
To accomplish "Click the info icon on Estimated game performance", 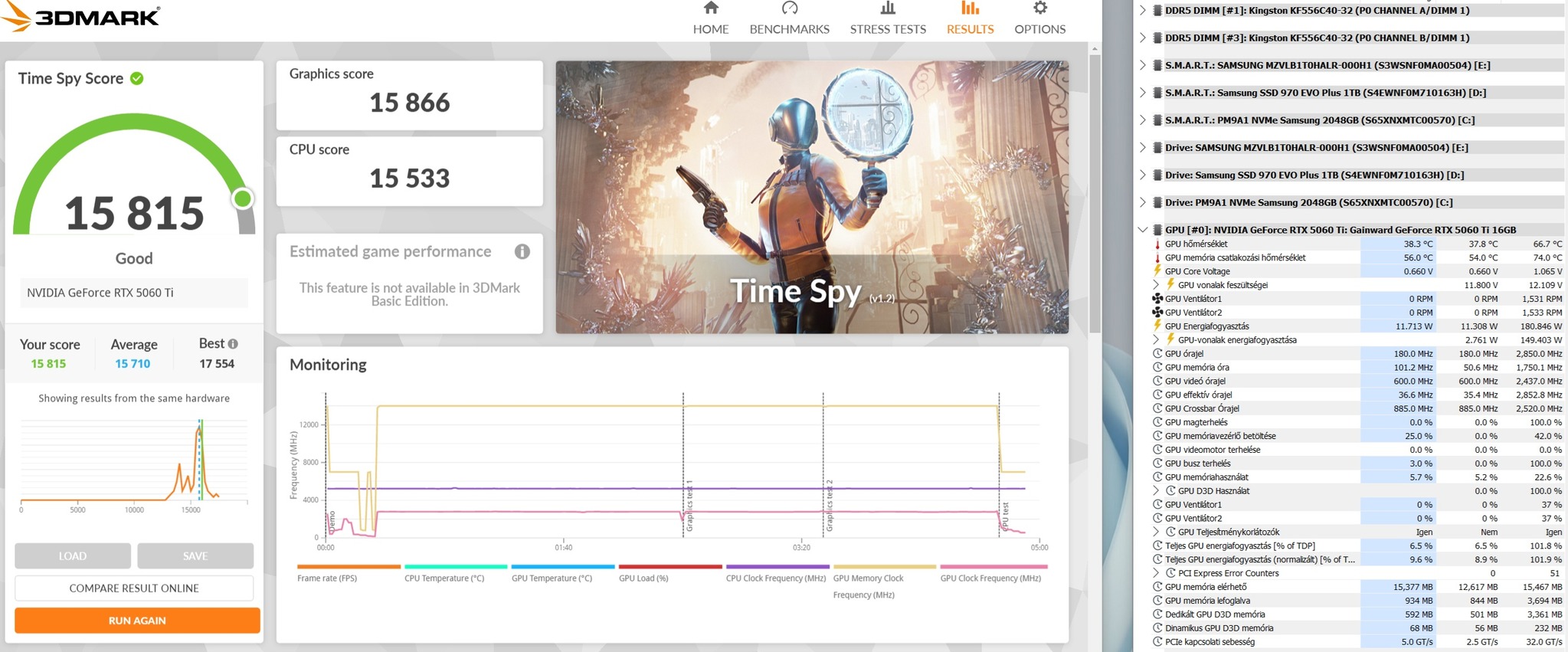I will (x=522, y=251).
